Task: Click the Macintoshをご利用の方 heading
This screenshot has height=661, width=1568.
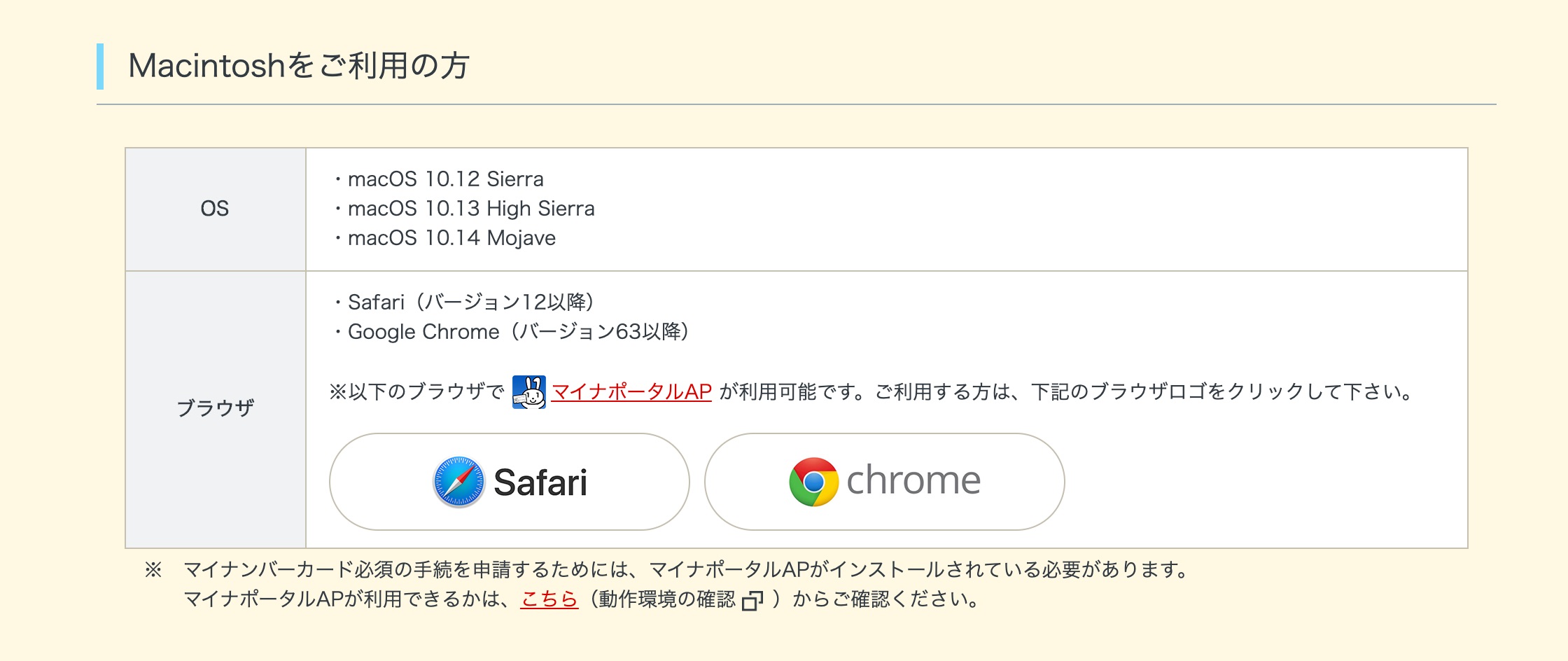Action: [x=299, y=66]
